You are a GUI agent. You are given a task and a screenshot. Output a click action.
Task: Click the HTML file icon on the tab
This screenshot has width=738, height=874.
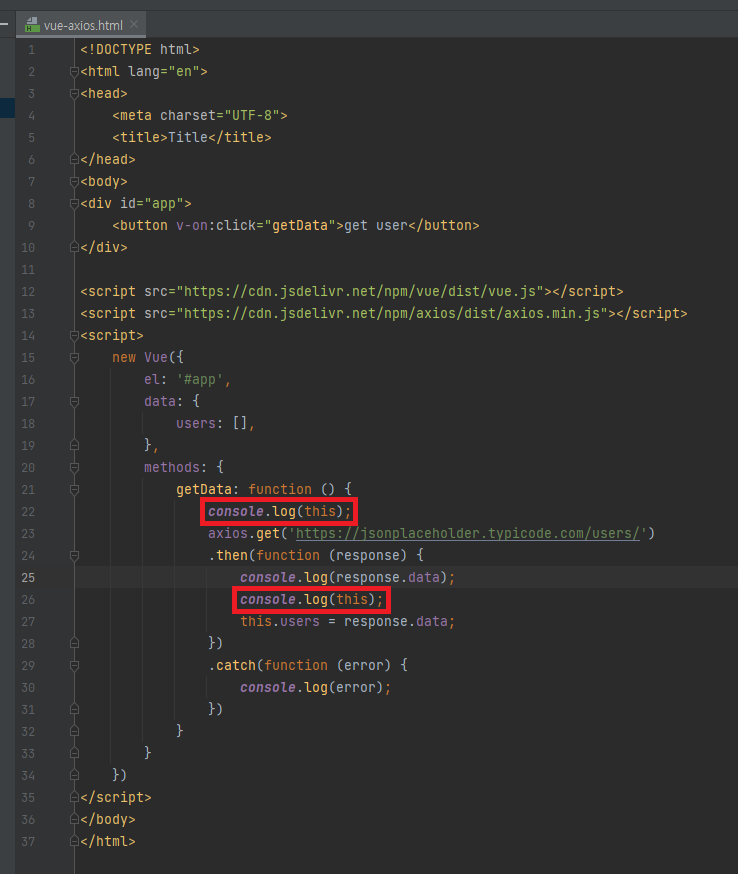(33, 25)
